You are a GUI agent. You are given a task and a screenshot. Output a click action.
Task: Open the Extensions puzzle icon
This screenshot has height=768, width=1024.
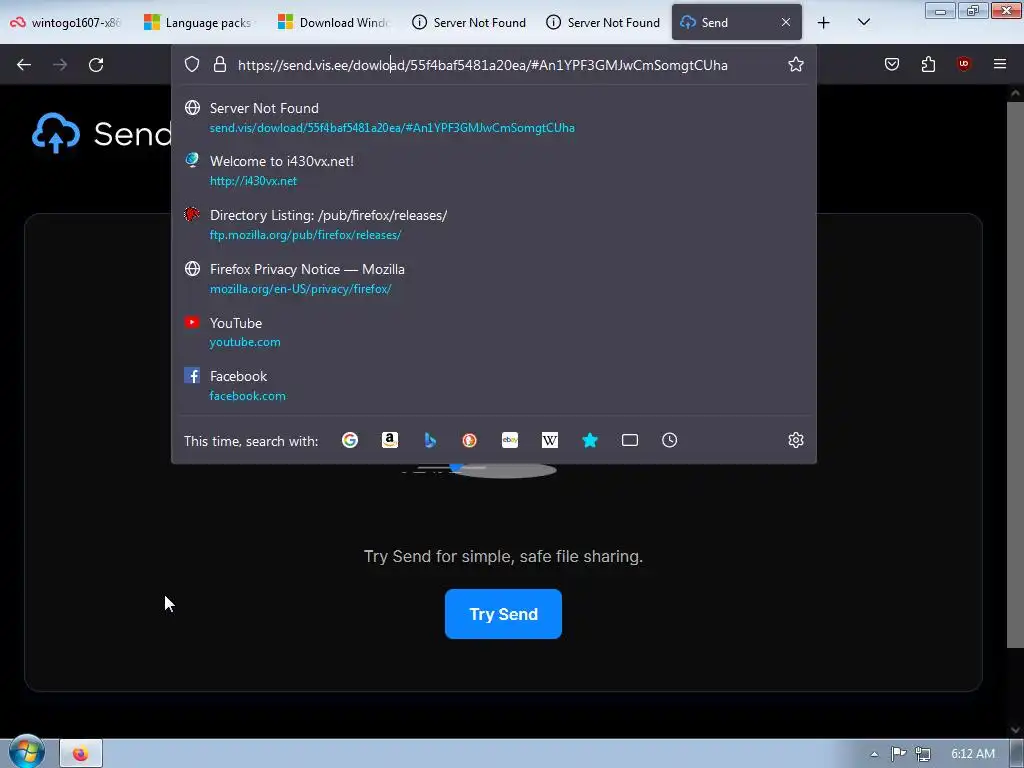(928, 64)
